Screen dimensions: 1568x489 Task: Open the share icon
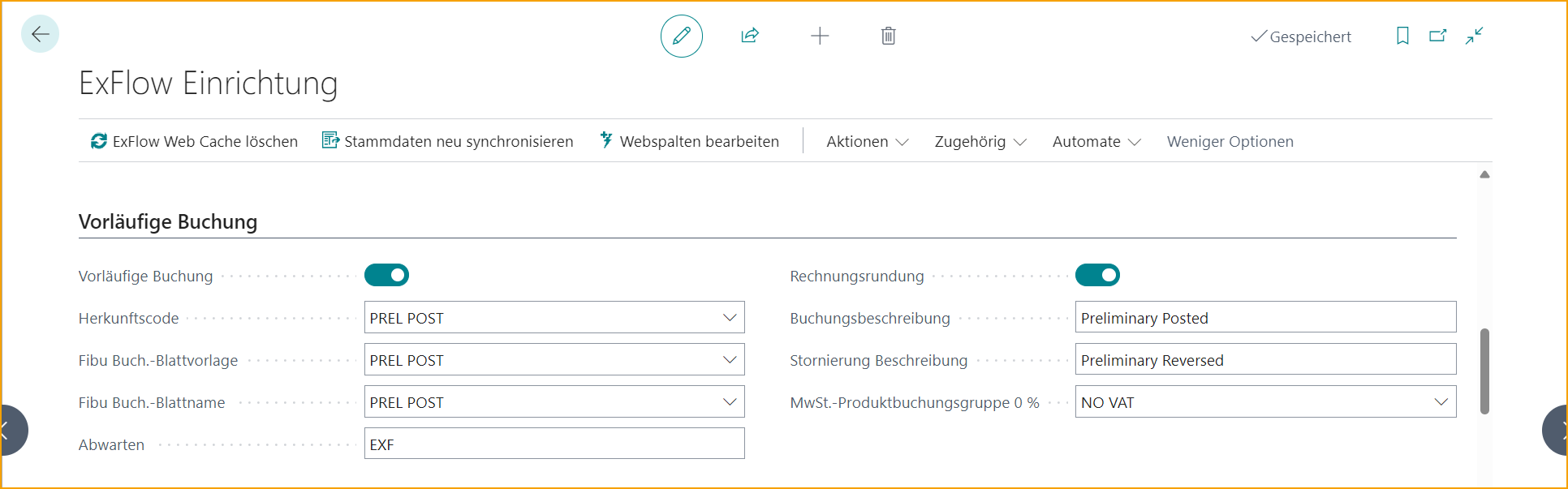click(x=750, y=36)
